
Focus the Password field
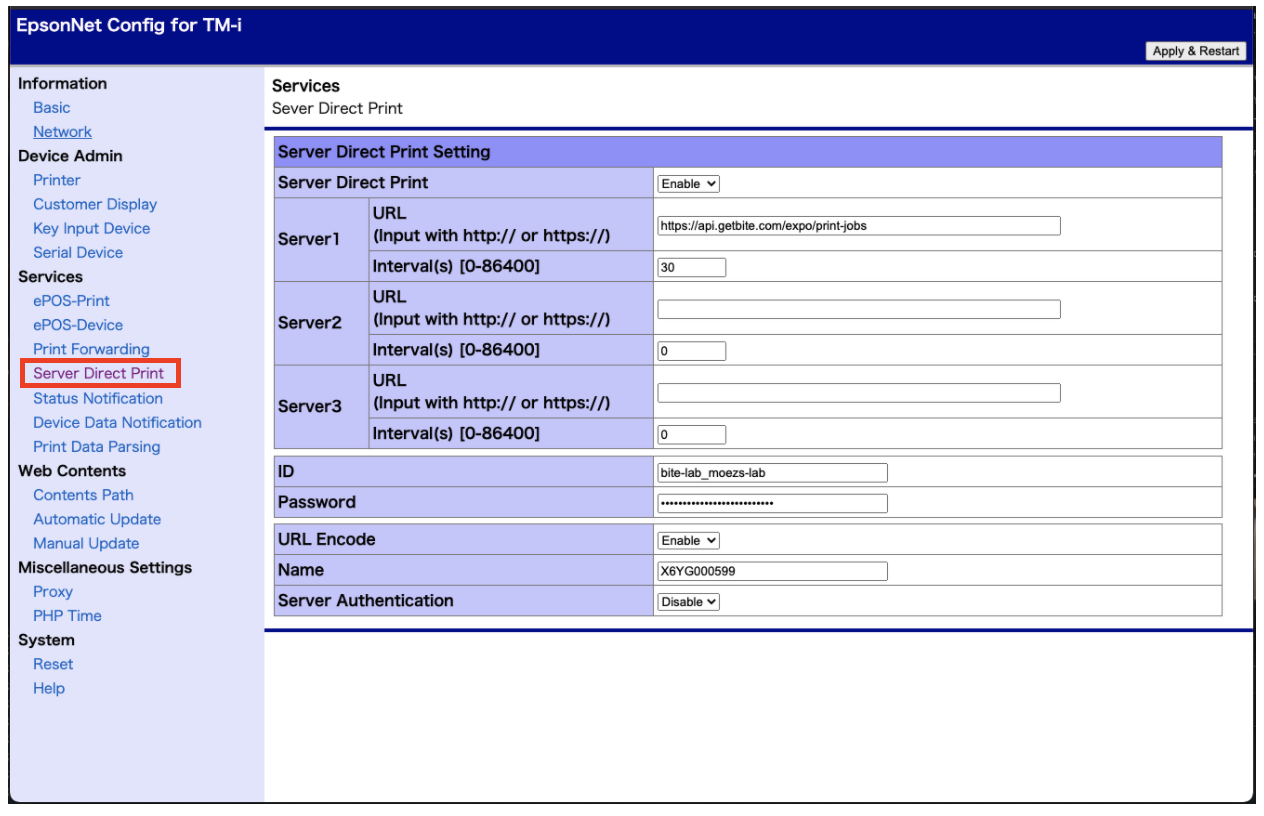772,503
